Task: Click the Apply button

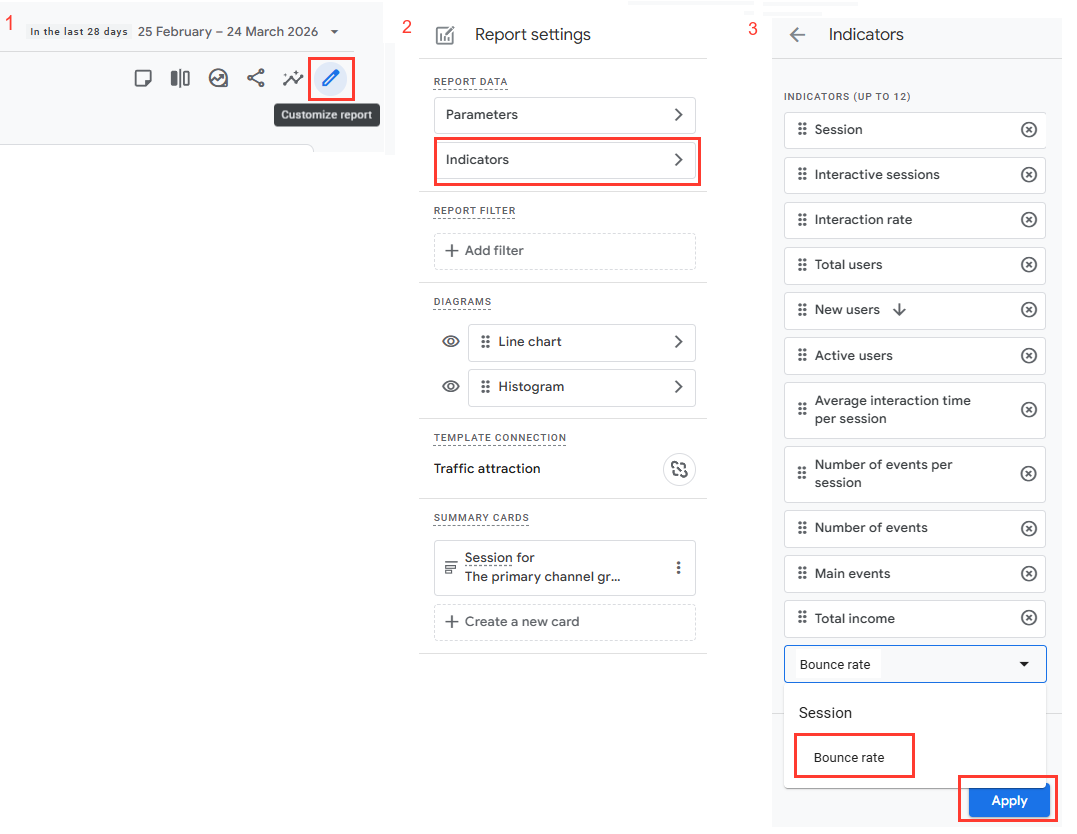Action: click(1007, 800)
